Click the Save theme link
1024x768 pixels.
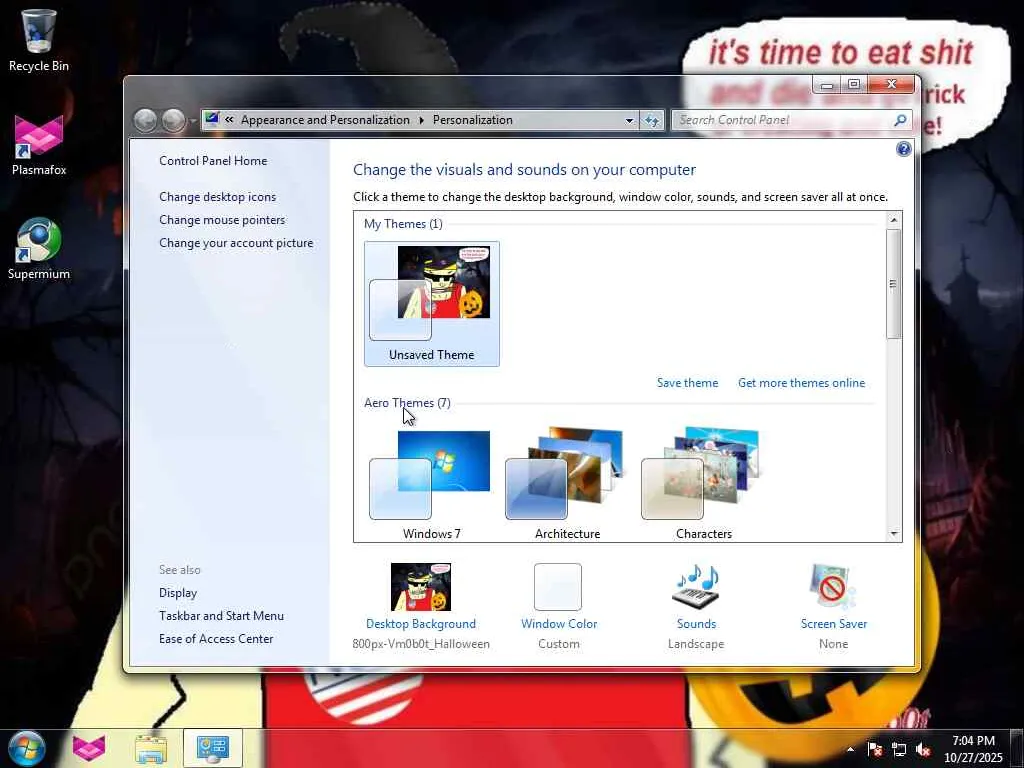[687, 383]
